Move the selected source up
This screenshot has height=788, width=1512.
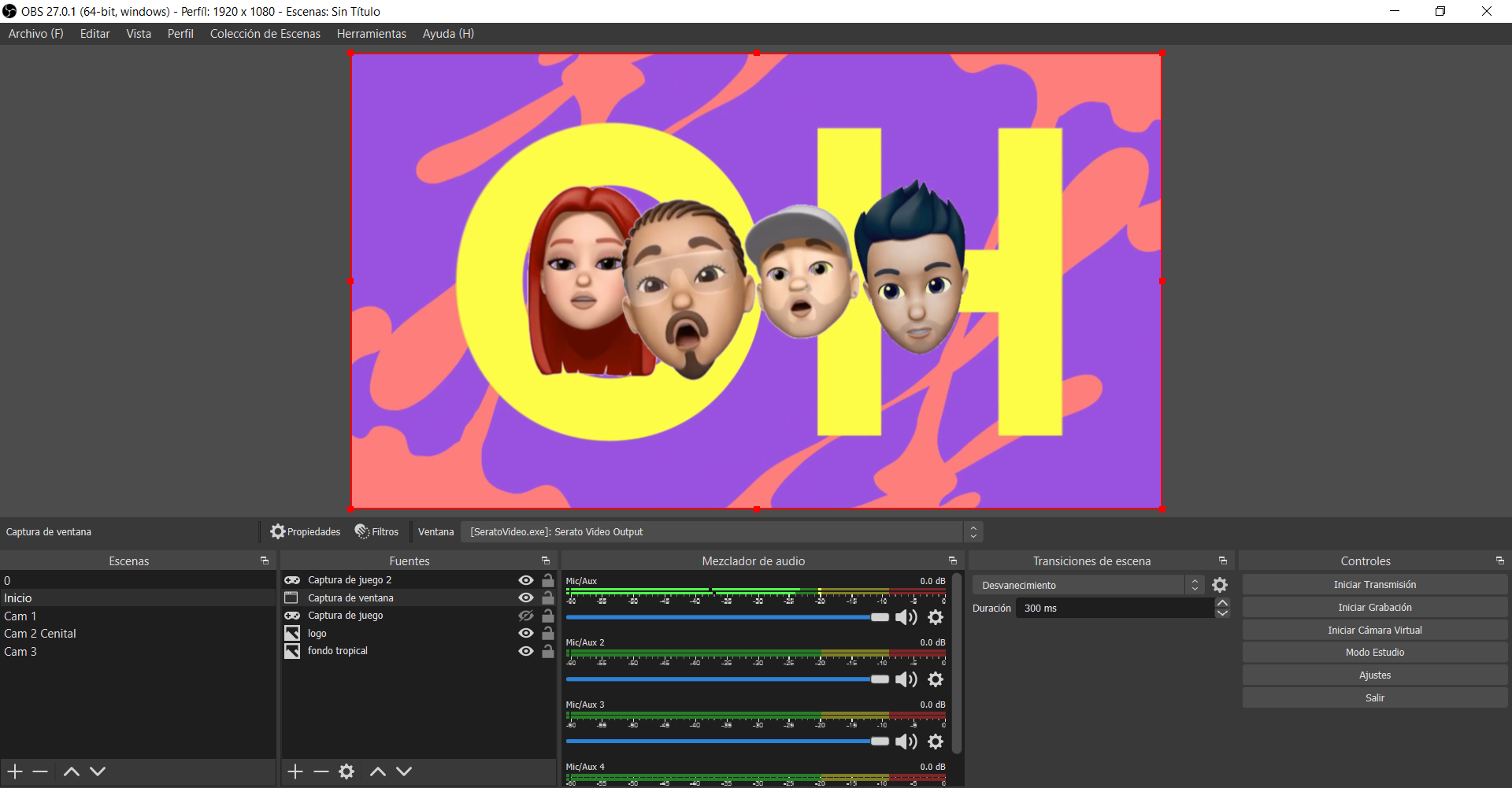[378, 771]
